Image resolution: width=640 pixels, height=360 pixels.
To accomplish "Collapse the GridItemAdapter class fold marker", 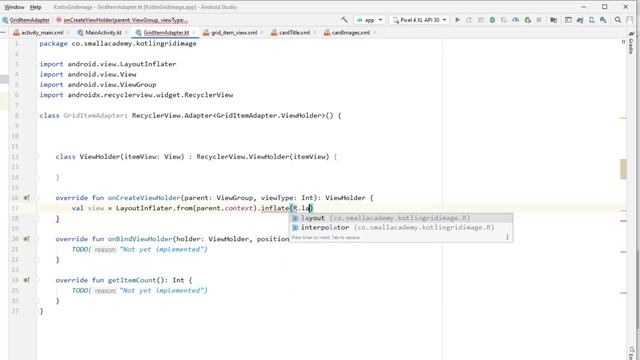I will 37,116.
